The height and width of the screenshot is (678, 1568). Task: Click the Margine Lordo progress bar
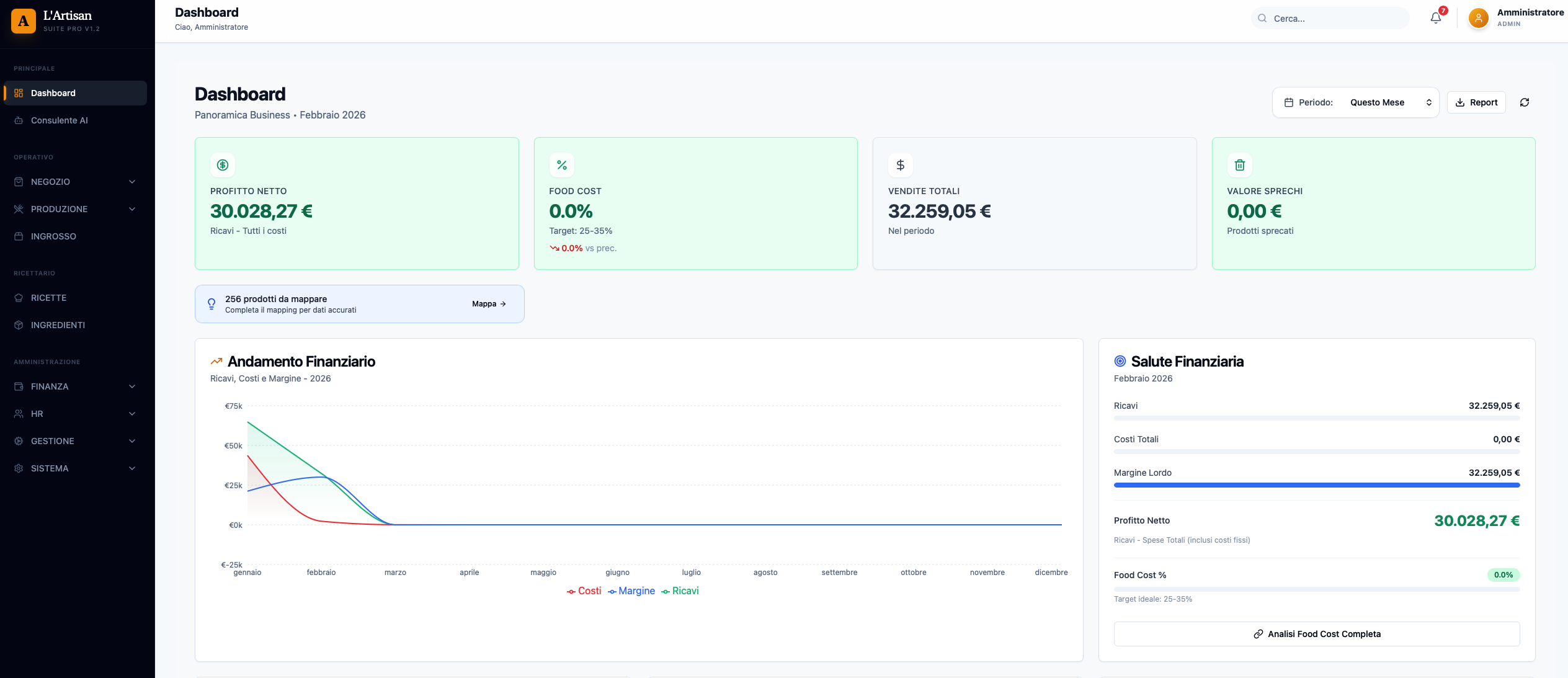[1316, 485]
